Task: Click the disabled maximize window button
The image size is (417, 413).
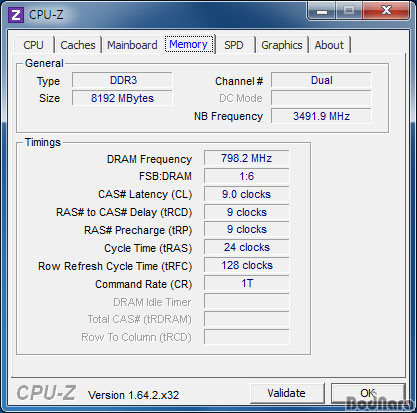Action: click(x=349, y=11)
